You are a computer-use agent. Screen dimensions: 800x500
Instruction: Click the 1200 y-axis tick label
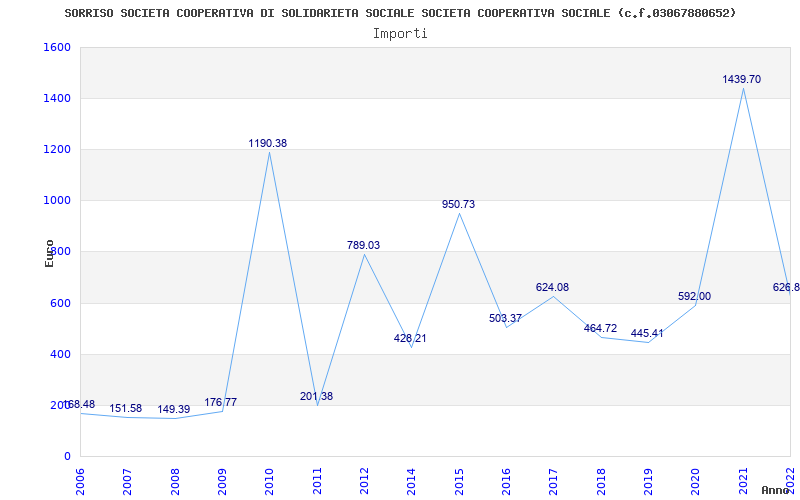(x=57, y=149)
